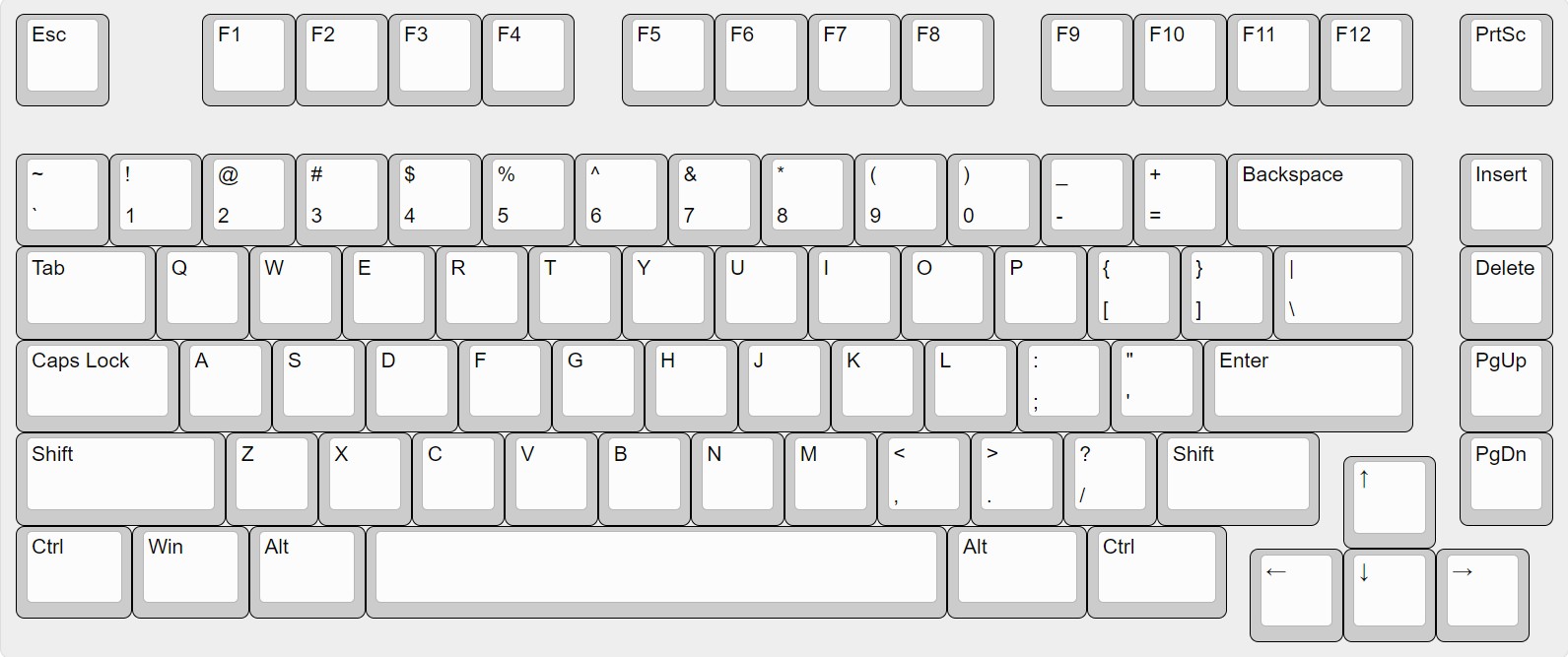Select the right Alt key
Image resolution: width=1568 pixels, height=657 pixels.
1017,572
